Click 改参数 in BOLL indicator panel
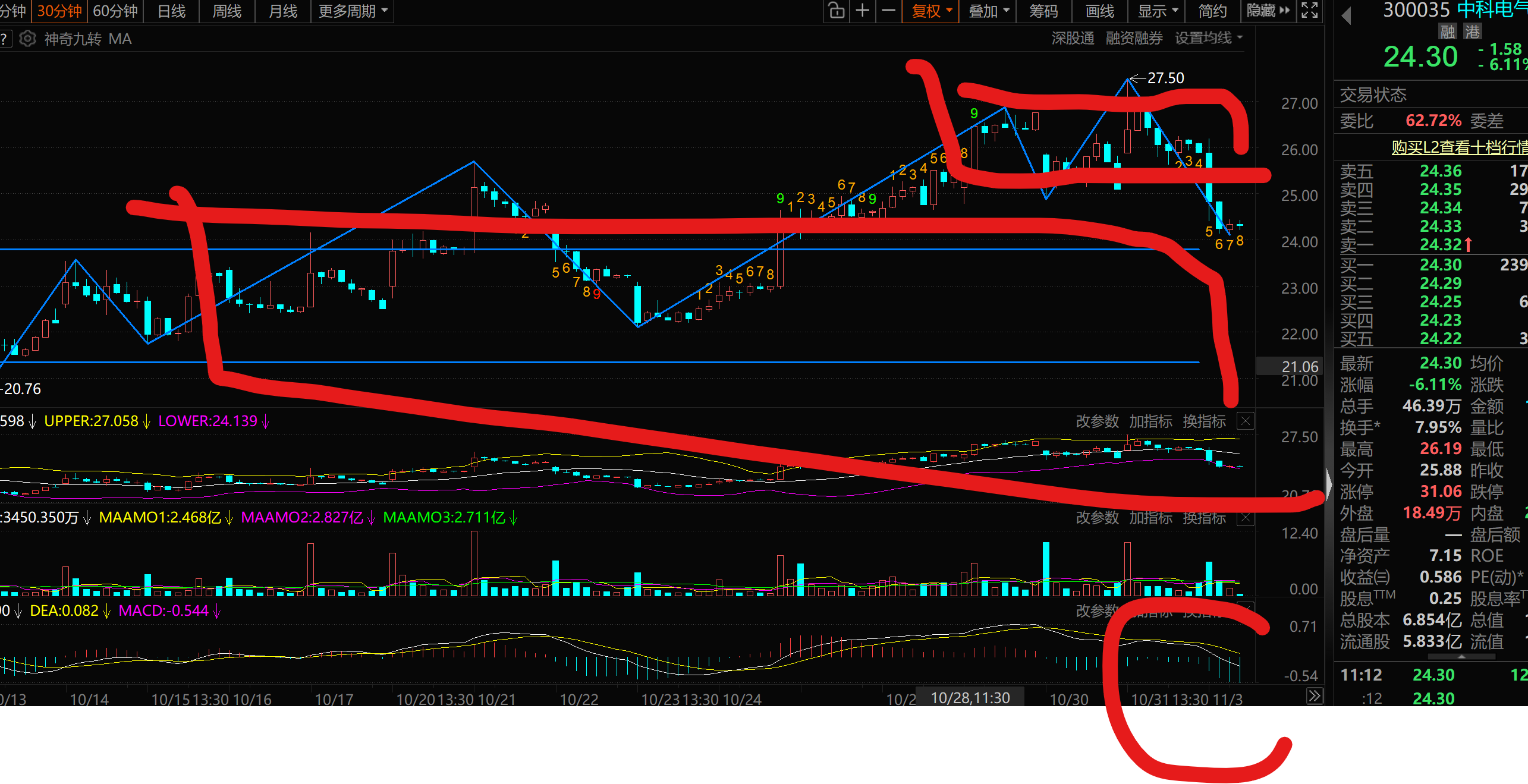1528x784 pixels. point(1097,421)
